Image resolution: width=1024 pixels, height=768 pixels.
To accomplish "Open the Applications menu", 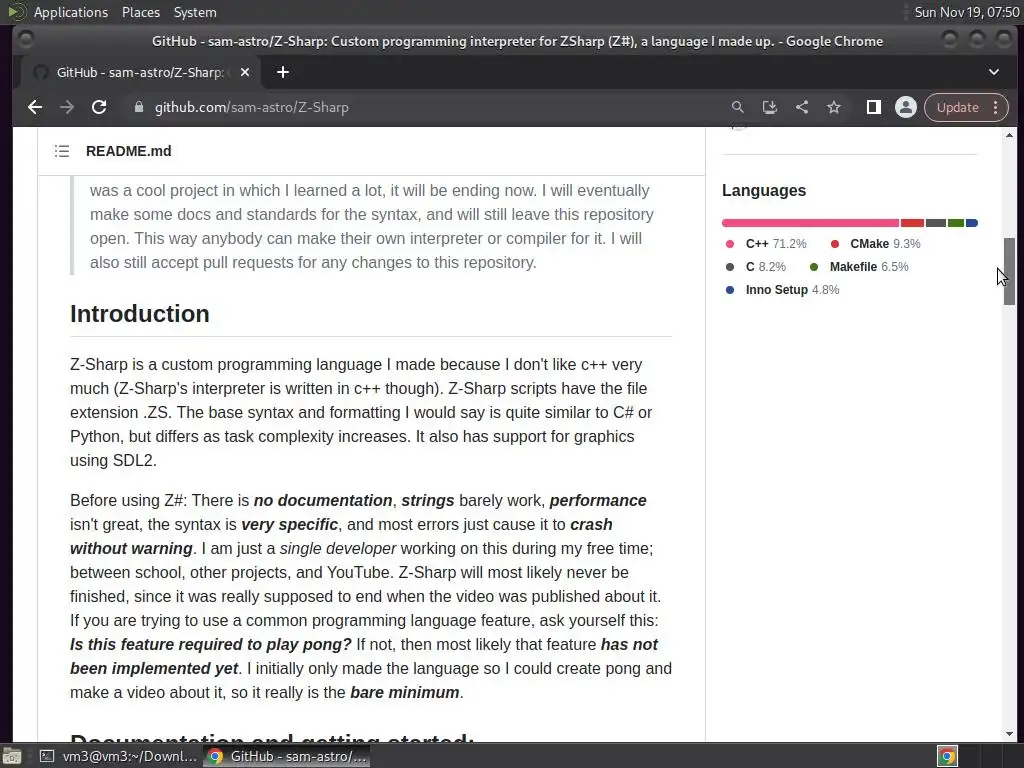I will point(71,12).
